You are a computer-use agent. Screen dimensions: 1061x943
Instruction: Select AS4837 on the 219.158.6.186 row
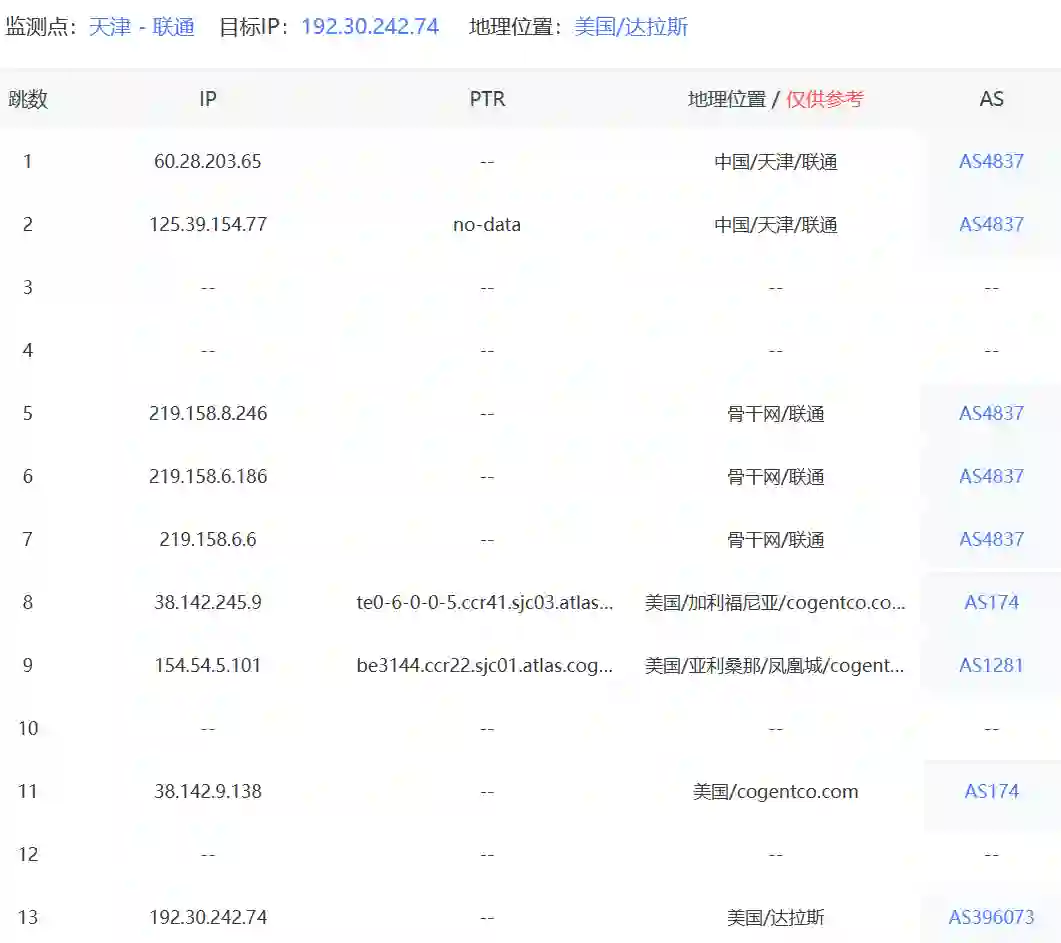(991, 476)
